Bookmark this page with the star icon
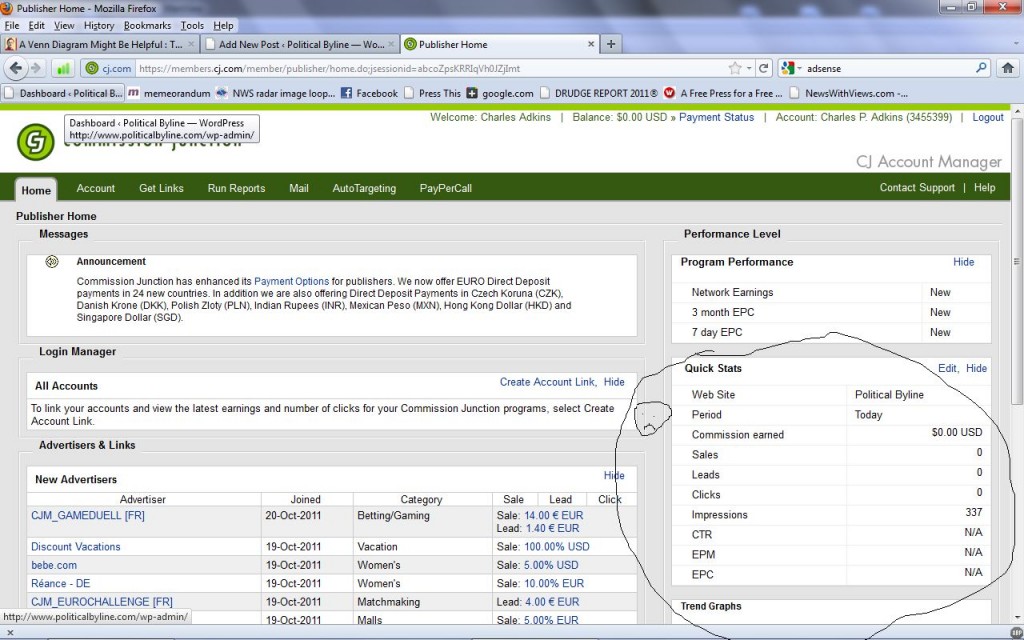This screenshot has height=640, width=1024. (735, 68)
